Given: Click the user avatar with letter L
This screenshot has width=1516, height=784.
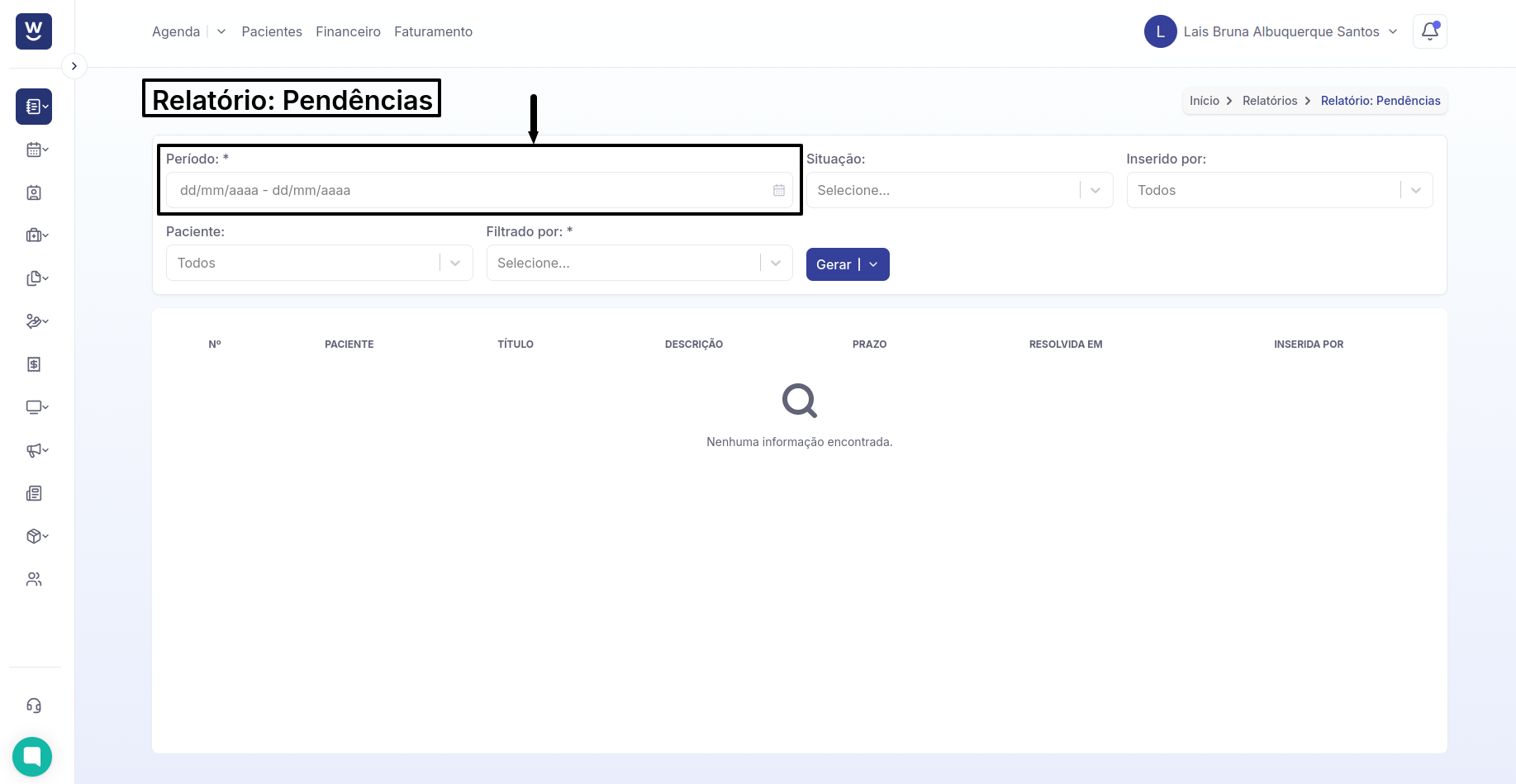Looking at the screenshot, I should (1161, 31).
